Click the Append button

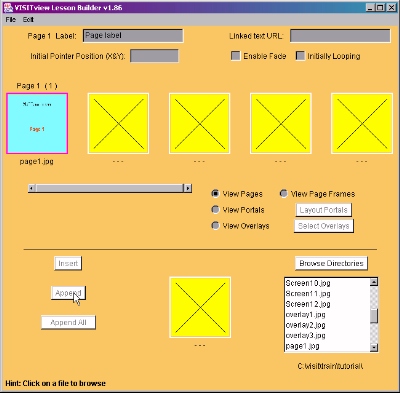(68, 293)
